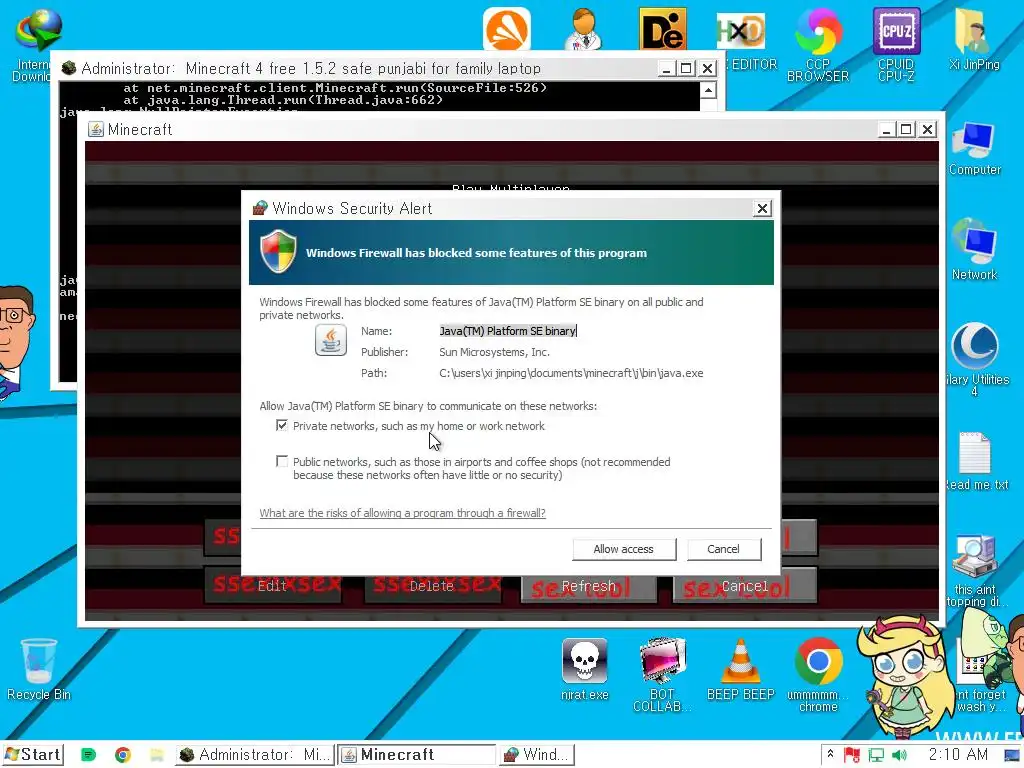
Task: Open the CPUID CPU-Z desktop icon
Action: (896, 44)
